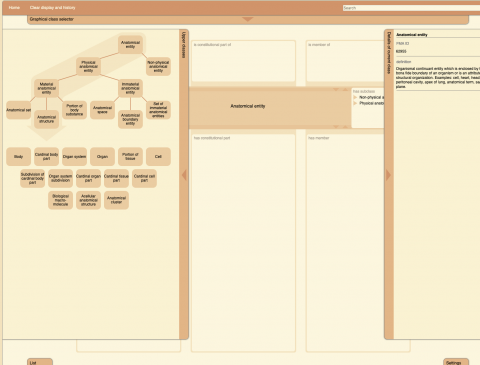The width and height of the screenshot is (480, 365).
Task: Open the Home menu item
Action: coord(14,7)
